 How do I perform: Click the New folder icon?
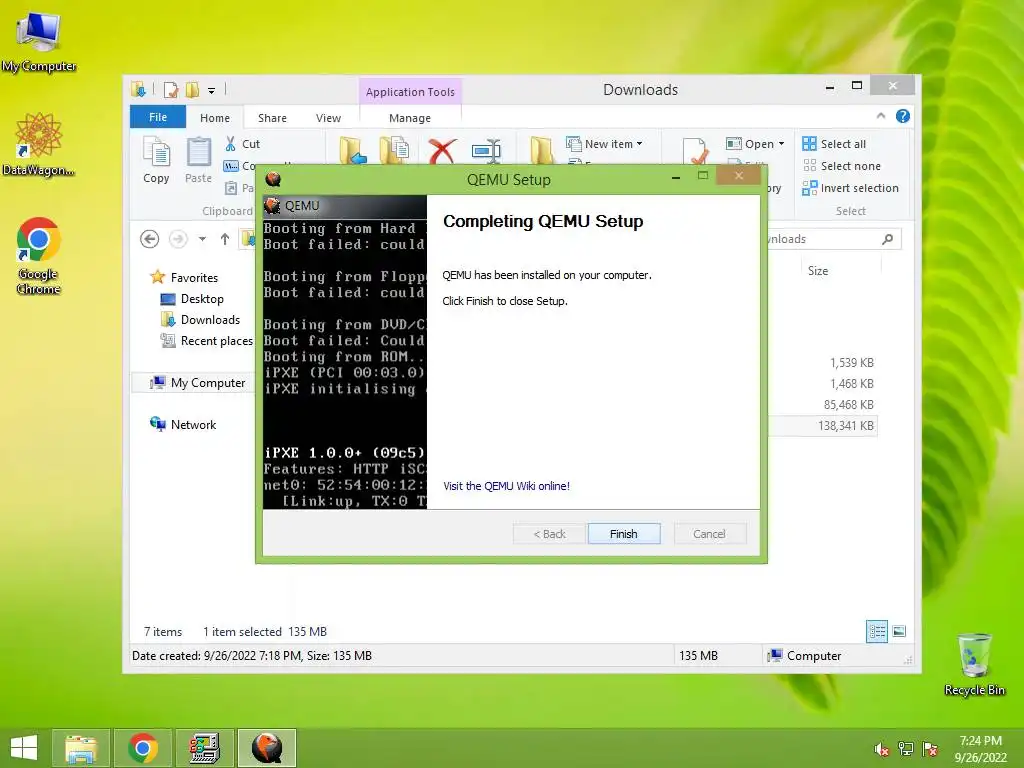(541, 151)
